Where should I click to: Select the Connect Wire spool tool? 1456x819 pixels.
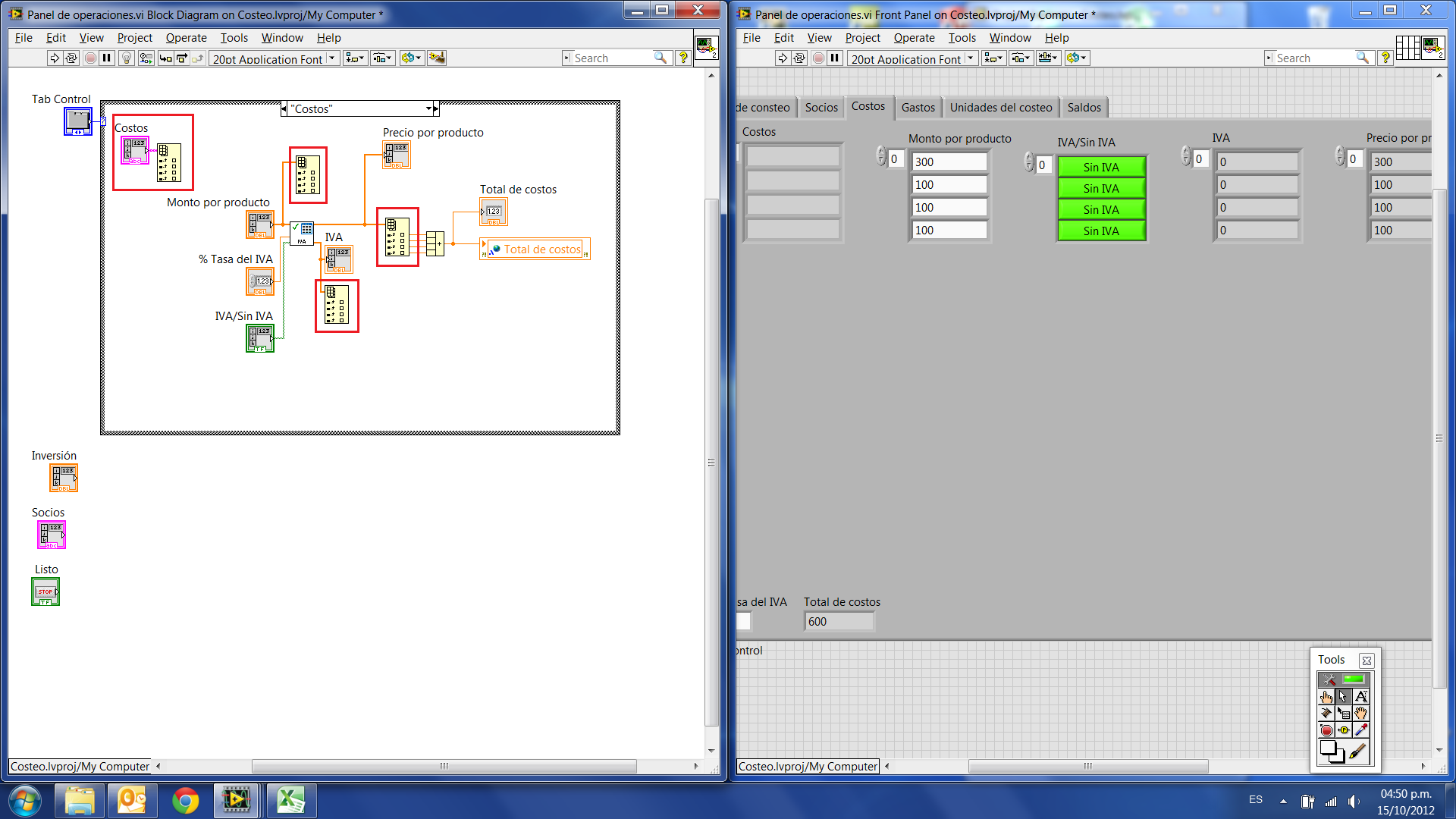1326,713
